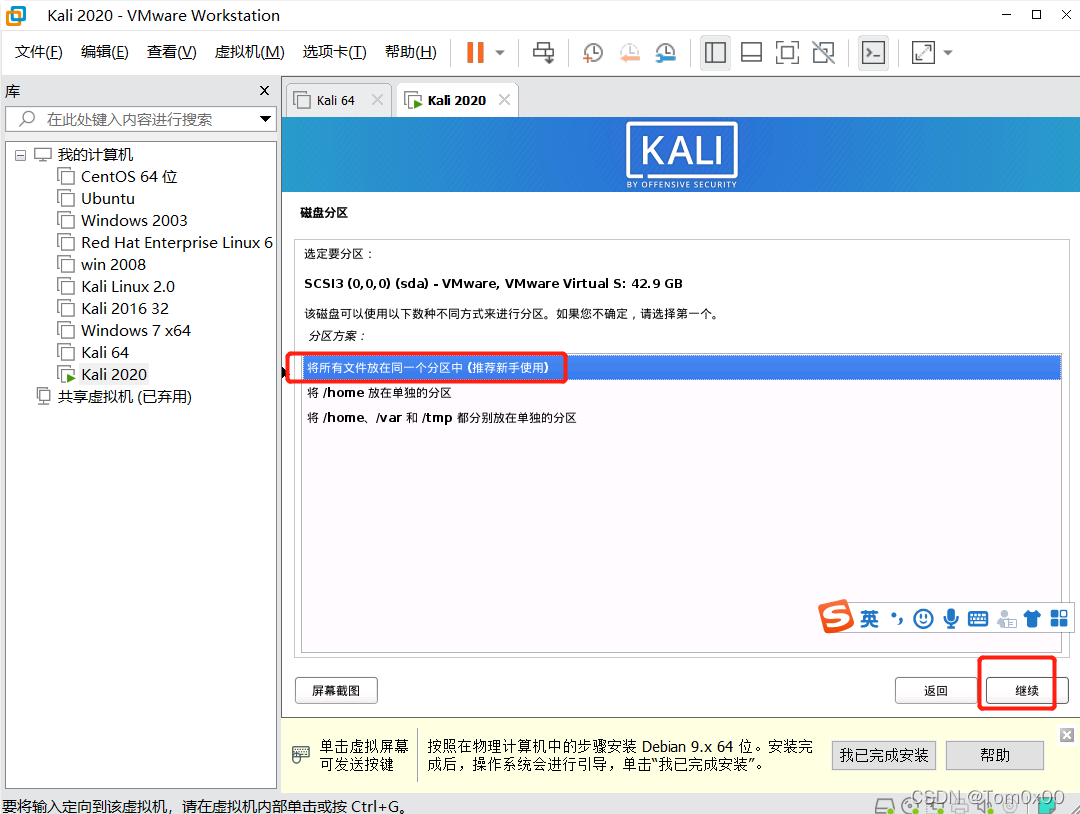
Task: Click the Sogou input method logo
Action: (x=836, y=616)
